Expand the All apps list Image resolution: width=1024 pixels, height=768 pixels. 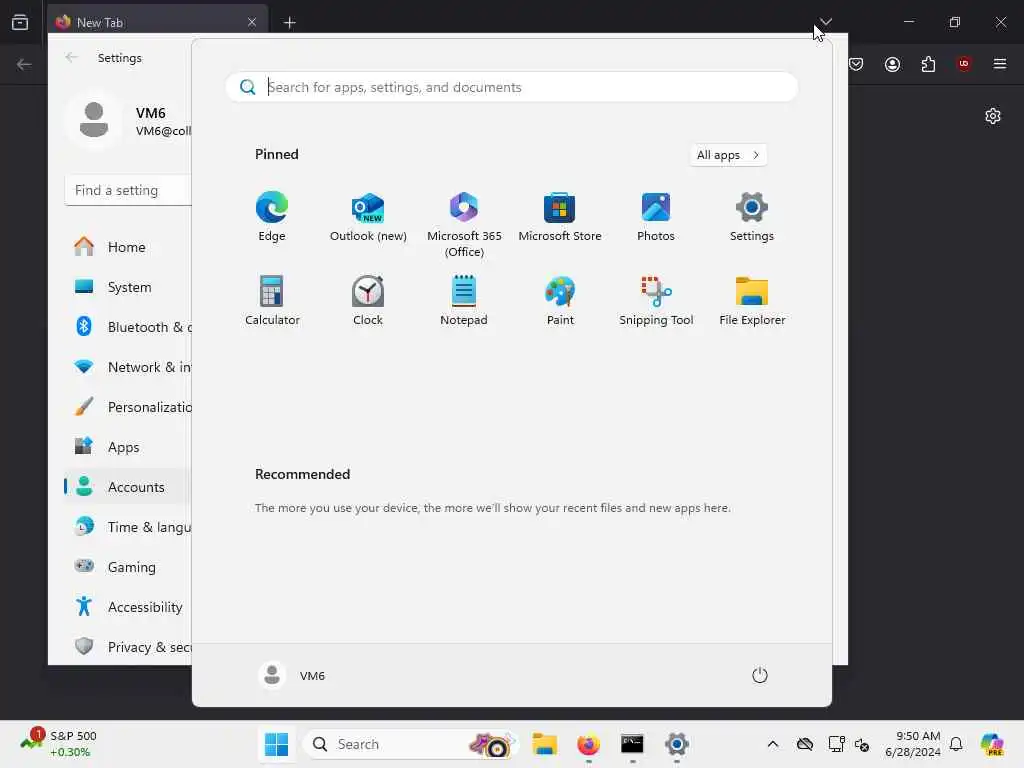[x=728, y=155]
